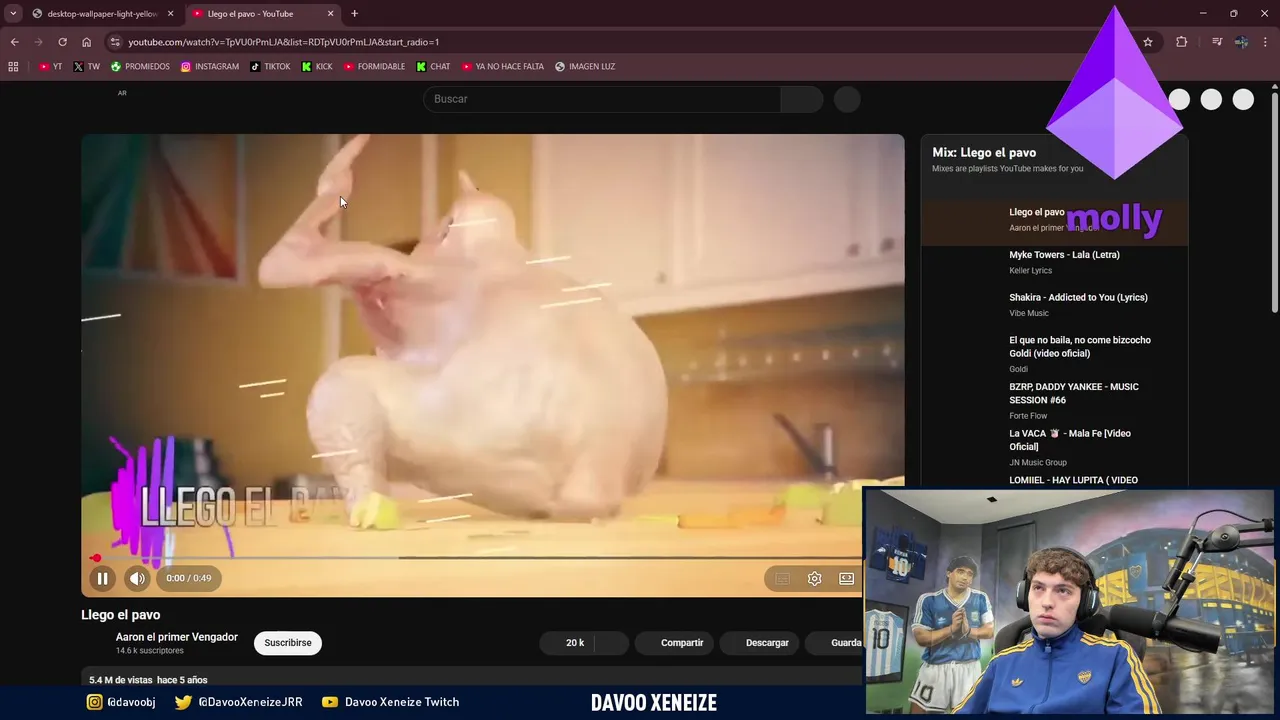
Task: Toggle subtitles button in the player
Action: pyautogui.click(x=782, y=578)
